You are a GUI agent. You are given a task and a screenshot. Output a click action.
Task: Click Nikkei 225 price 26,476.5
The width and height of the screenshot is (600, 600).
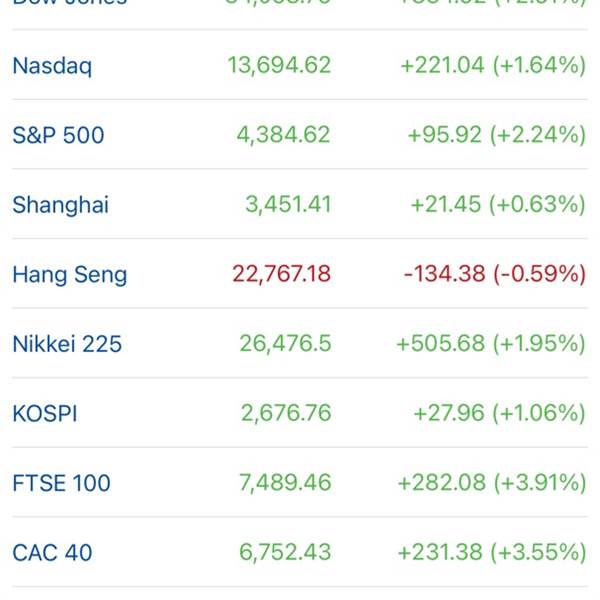coord(285,344)
